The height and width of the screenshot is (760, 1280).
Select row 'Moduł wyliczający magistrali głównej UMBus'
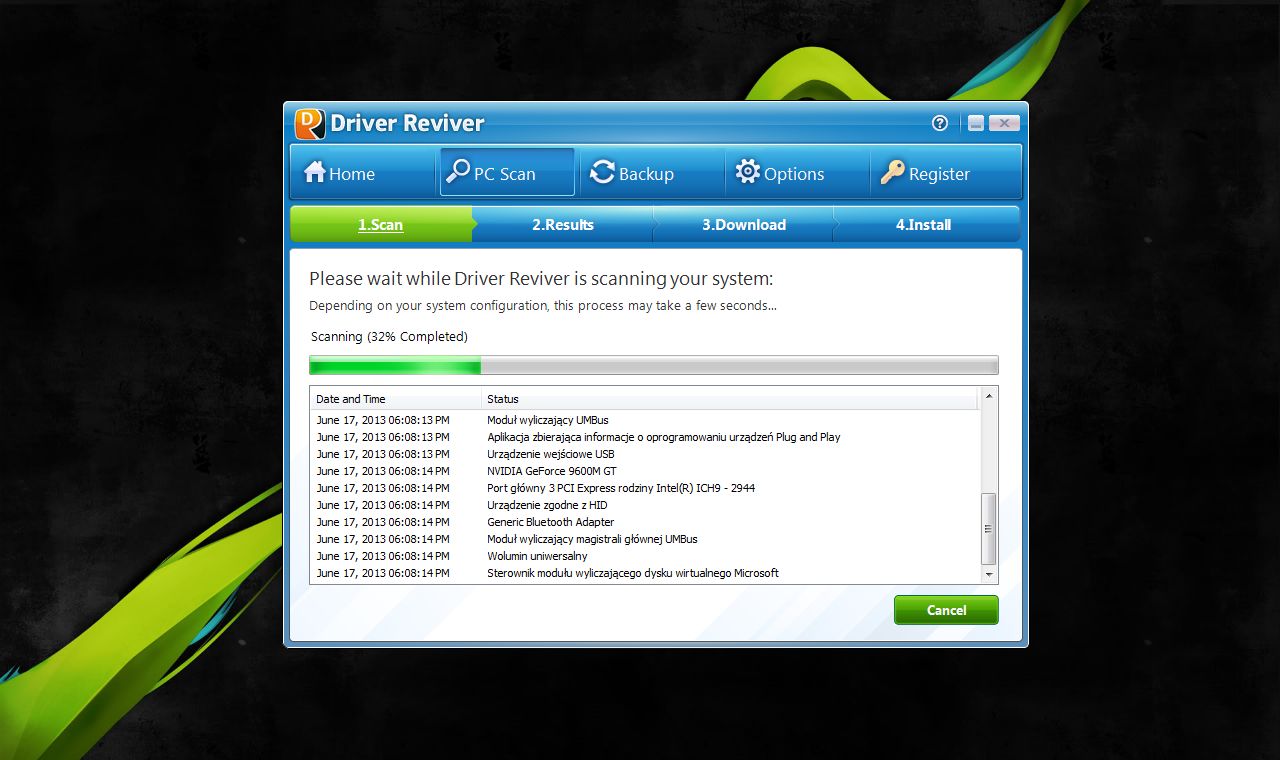[645, 539]
